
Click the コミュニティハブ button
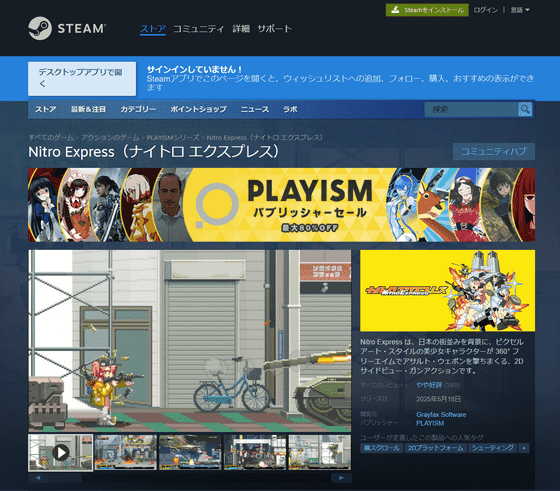(x=494, y=151)
